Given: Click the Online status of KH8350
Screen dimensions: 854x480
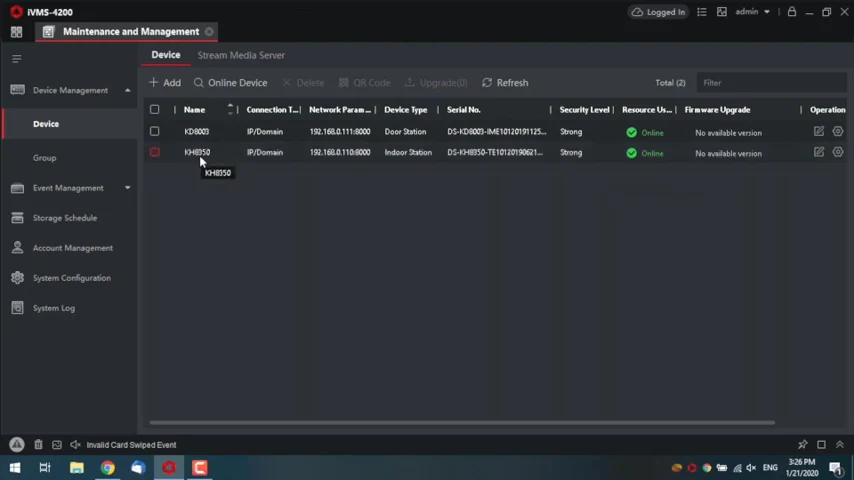Looking at the screenshot, I should [x=645, y=153].
